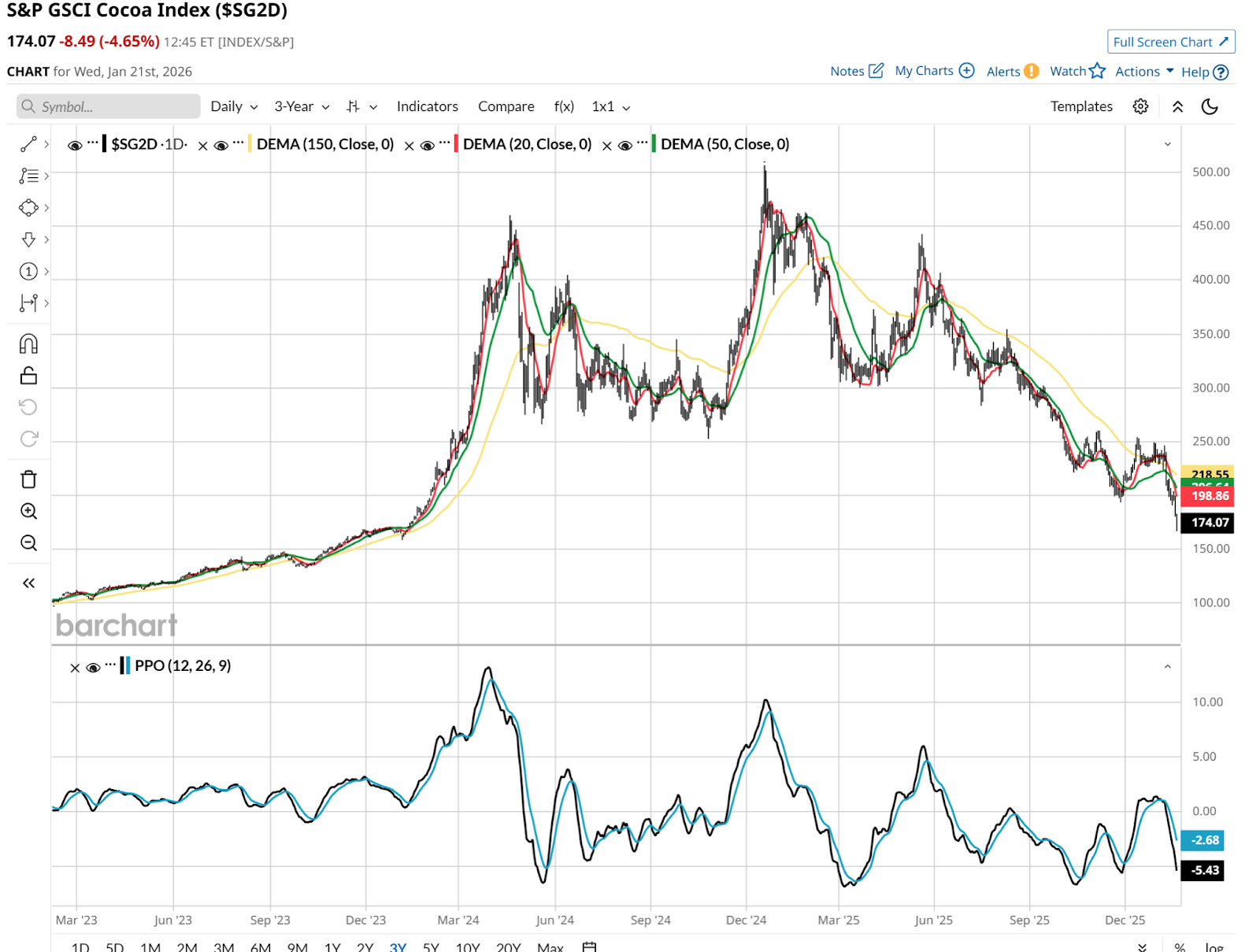The image size is (1260, 952).
Task: Toggle visibility of DEMA (150, Close, 0)
Action: (x=221, y=146)
